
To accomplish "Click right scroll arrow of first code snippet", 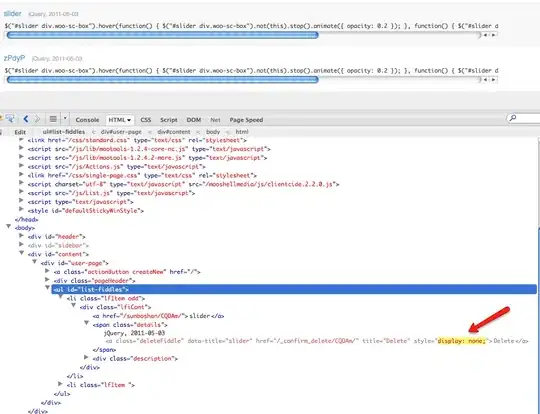I will point(494,35).
